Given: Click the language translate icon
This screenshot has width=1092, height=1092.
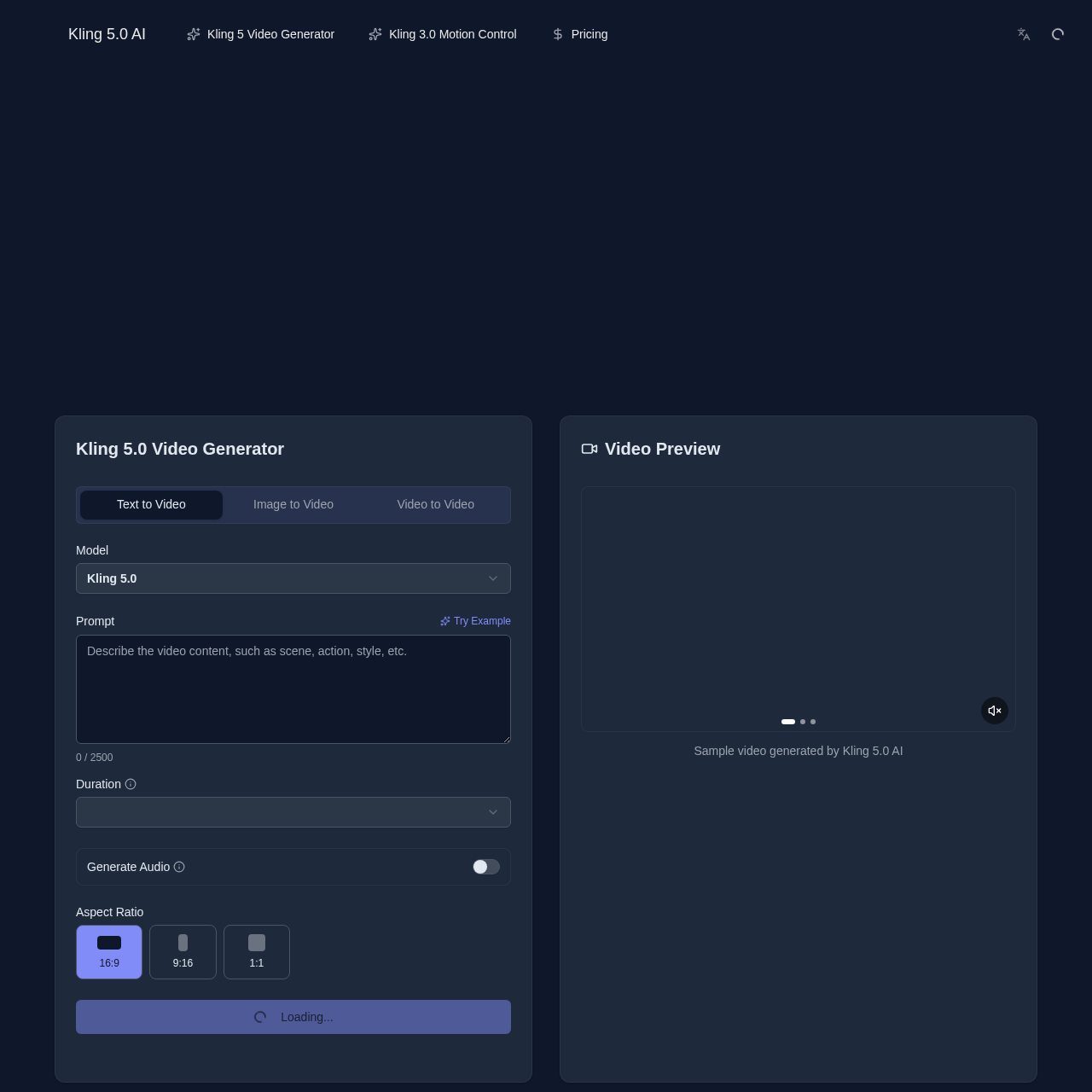Looking at the screenshot, I should tap(1023, 34).
